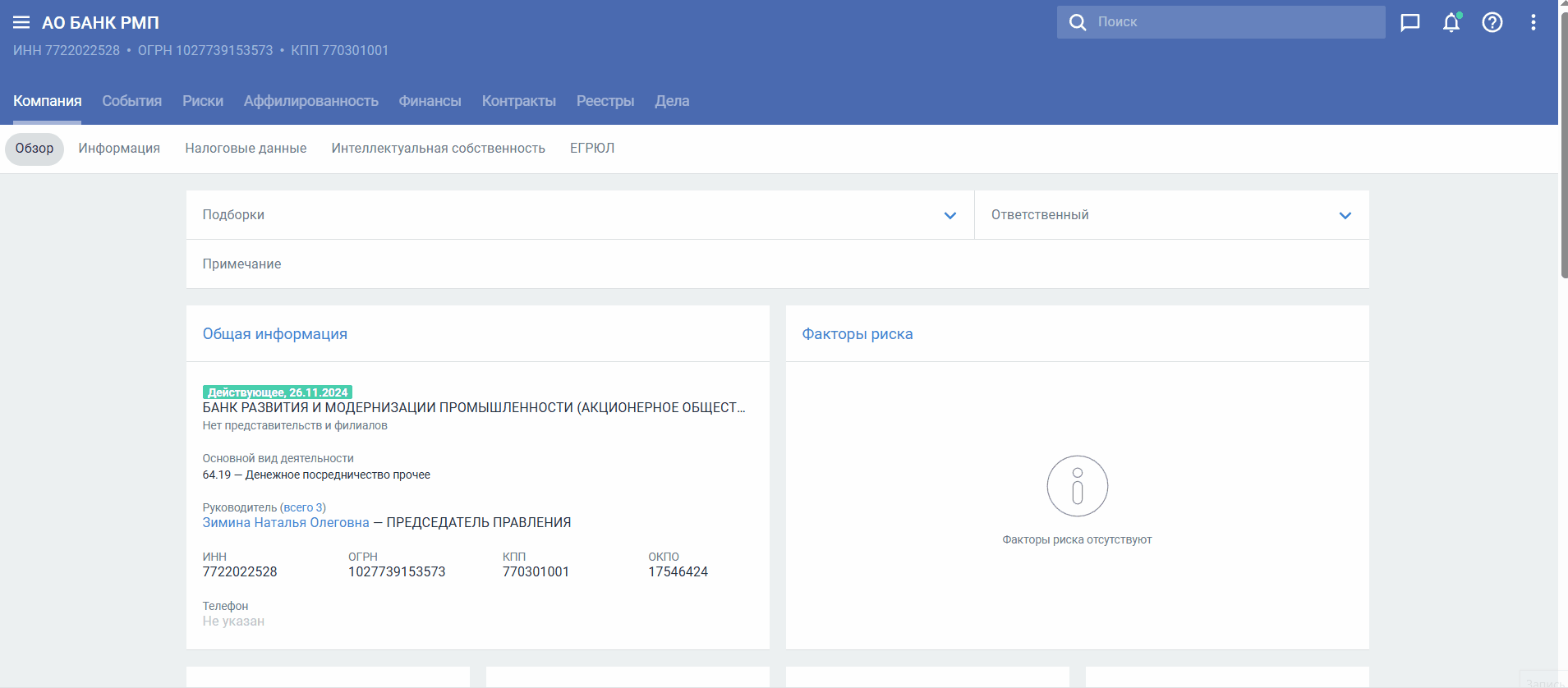Image resolution: width=1568 pixels, height=688 pixels.
Task: Open the three-dot more options menu
Action: click(x=1534, y=22)
